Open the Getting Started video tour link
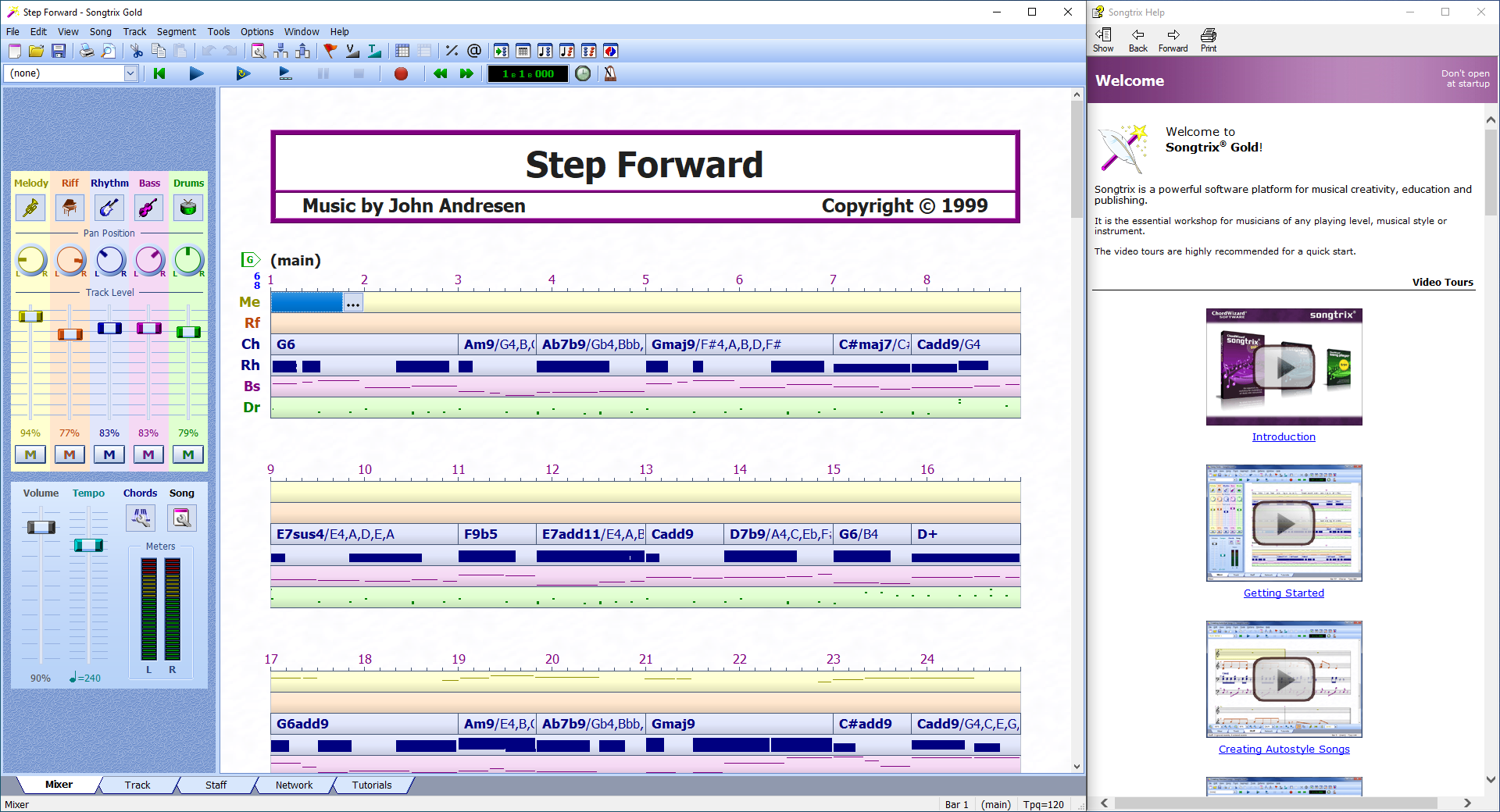Viewport: 1500px width, 812px height. pyautogui.click(x=1284, y=593)
